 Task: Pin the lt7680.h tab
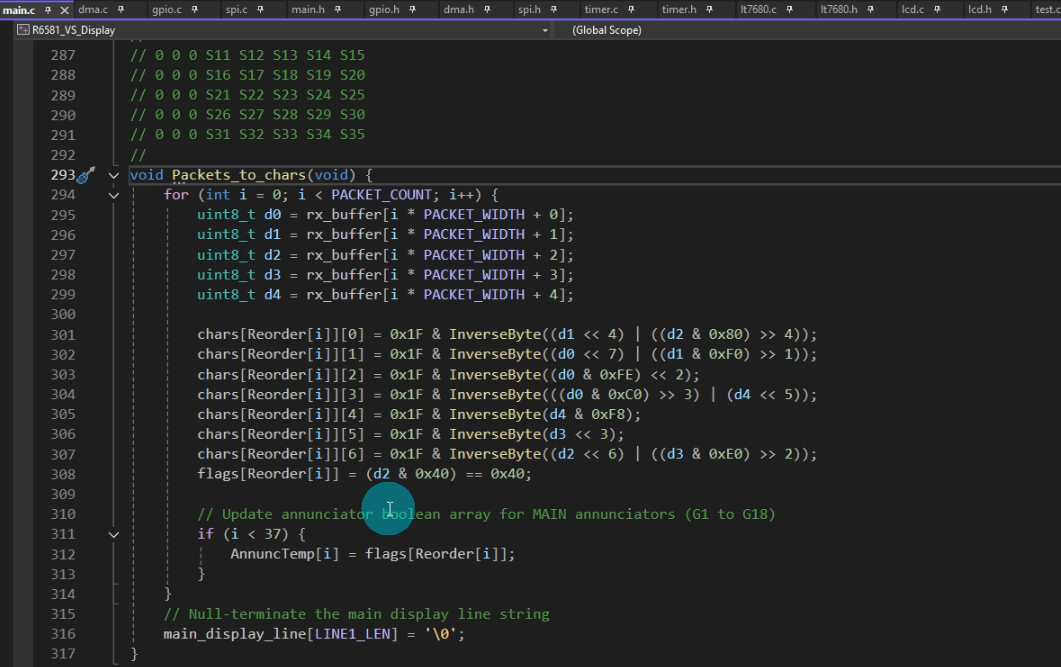coord(870,9)
